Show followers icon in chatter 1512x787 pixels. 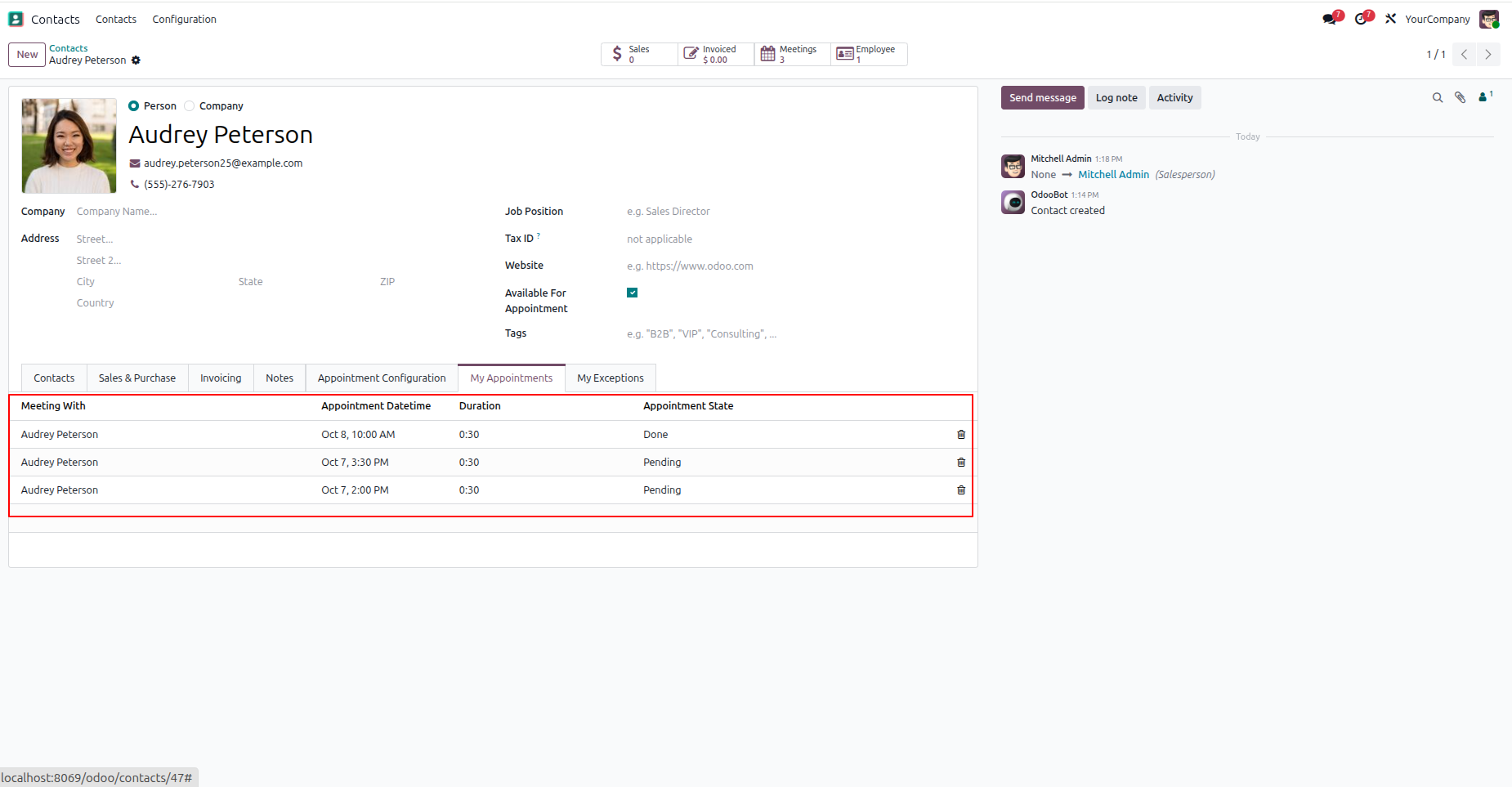point(1485,97)
